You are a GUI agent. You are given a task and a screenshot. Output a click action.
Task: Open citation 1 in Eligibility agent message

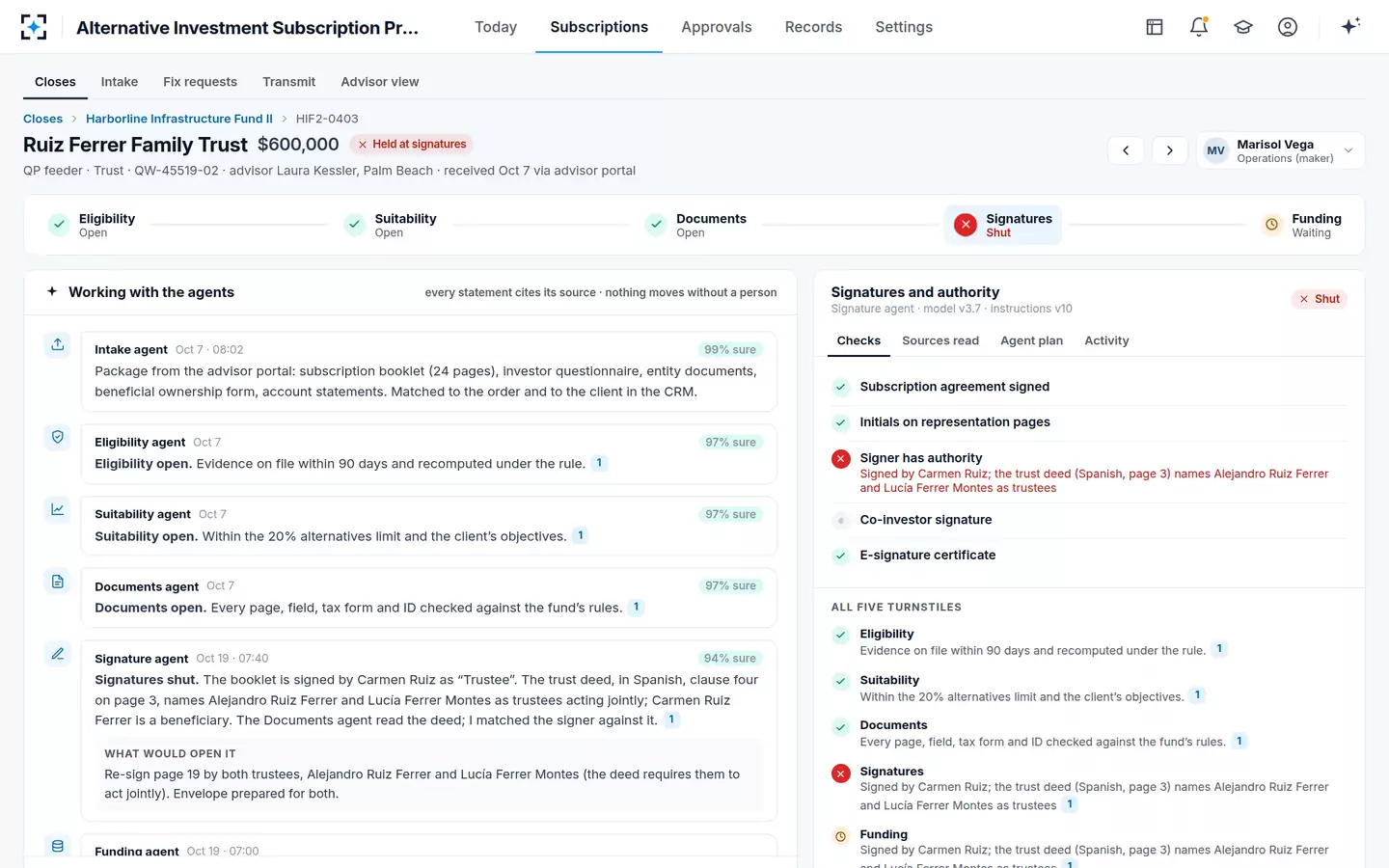tap(599, 463)
